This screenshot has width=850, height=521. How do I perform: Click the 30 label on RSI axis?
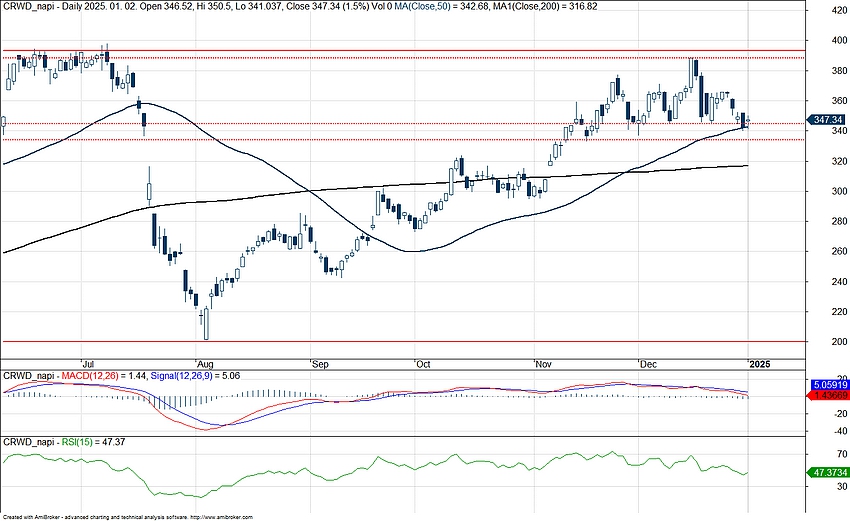point(842,486)
